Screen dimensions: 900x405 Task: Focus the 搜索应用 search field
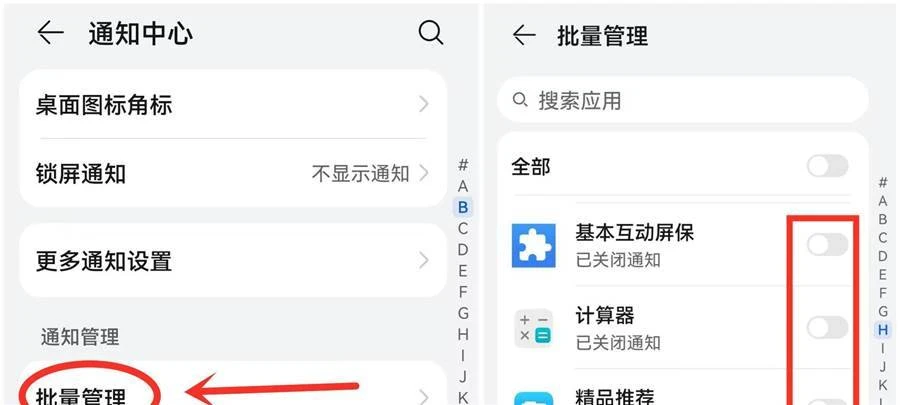(x=682, y=100)
